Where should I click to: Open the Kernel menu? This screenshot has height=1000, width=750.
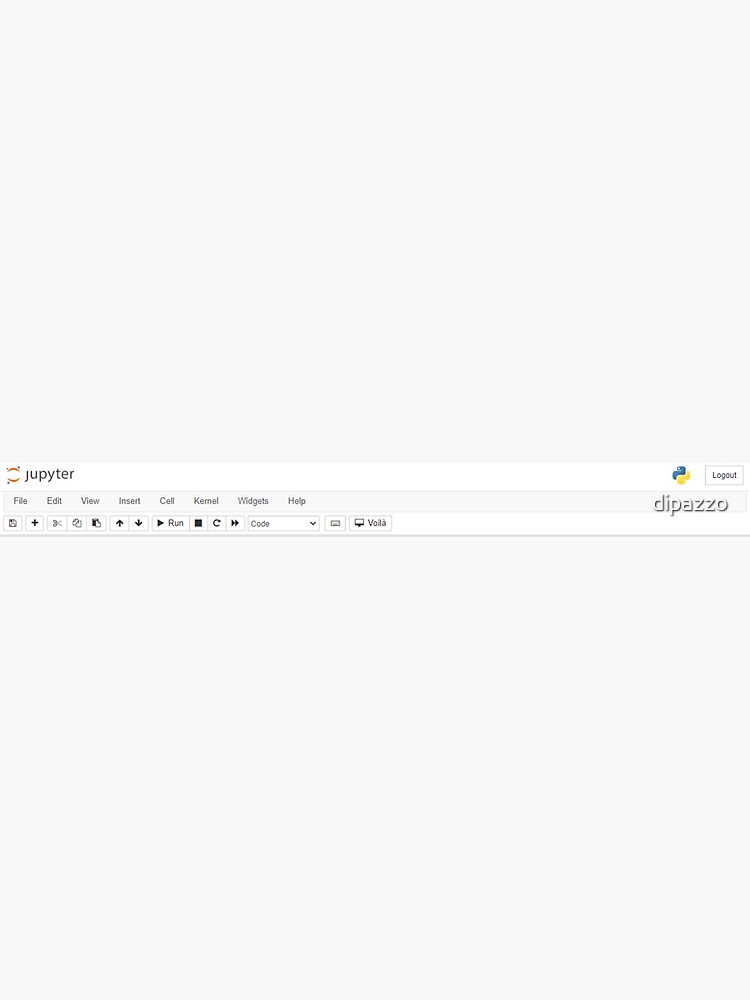pos(206,501)
